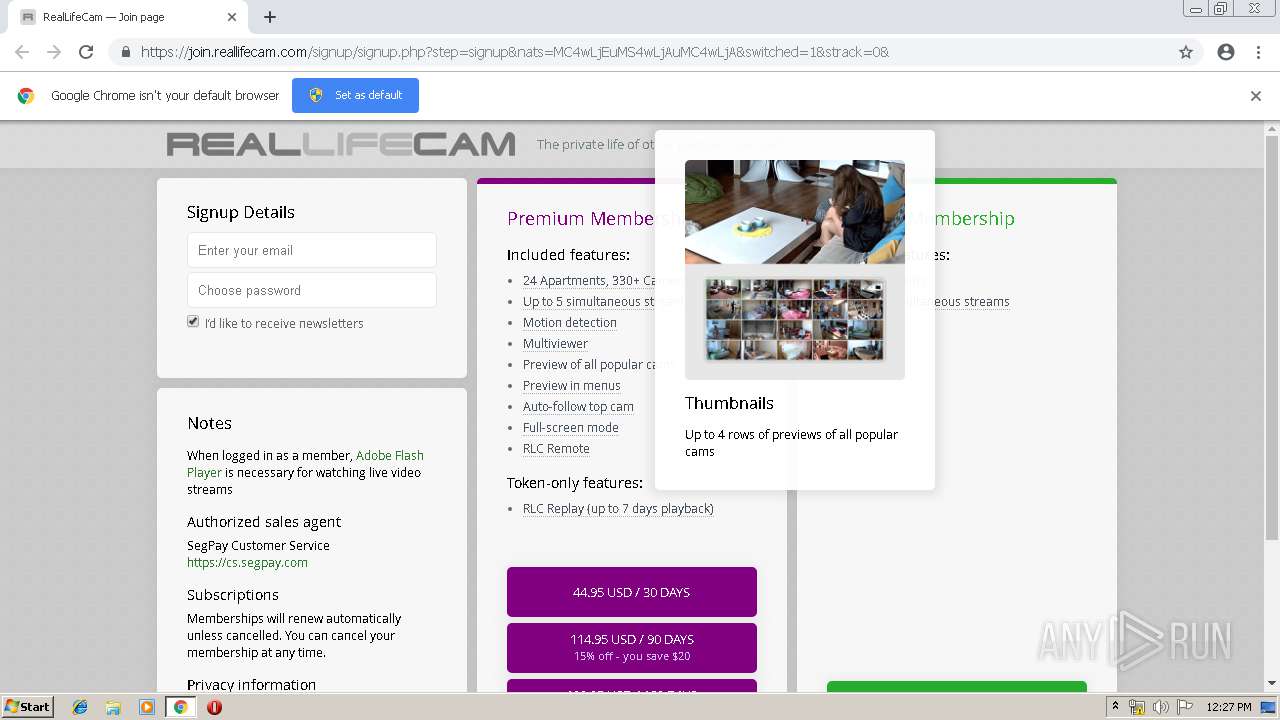This screenshot has height=720, width=1280.
Task: Select the 114.95 USD / 90 days plan
Action: tap(632, 647)
